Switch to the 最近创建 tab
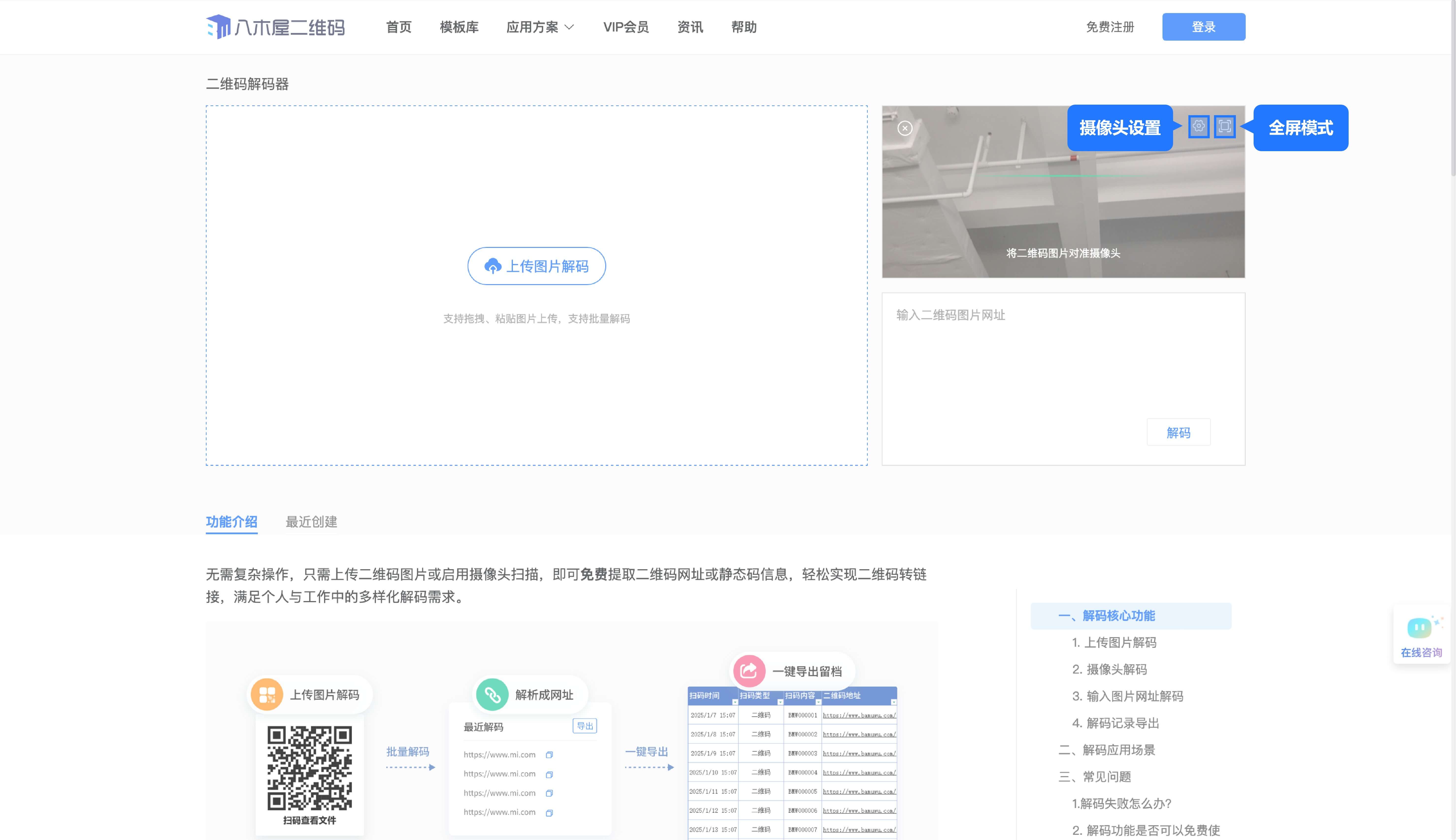Image resolution: width=1456 pixels, height=840 pixels. (311, 522)
